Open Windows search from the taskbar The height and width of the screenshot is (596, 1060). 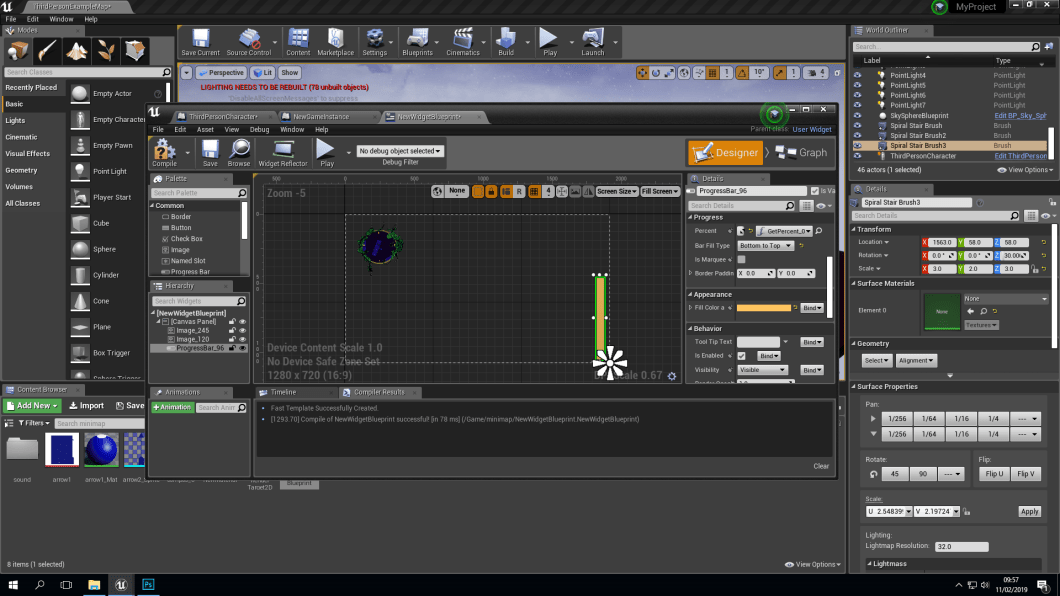pos(39,585)
